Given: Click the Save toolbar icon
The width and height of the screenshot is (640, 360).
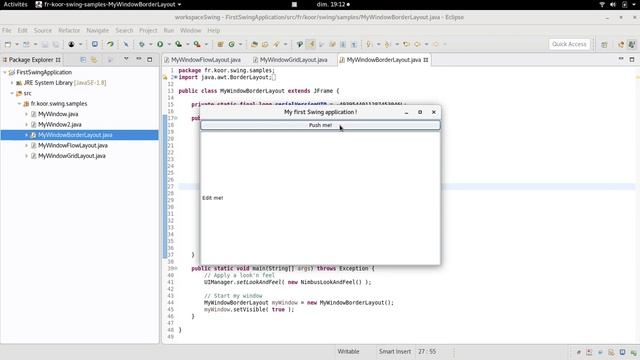Looking at the screenshot, I should tap(45, 44).
